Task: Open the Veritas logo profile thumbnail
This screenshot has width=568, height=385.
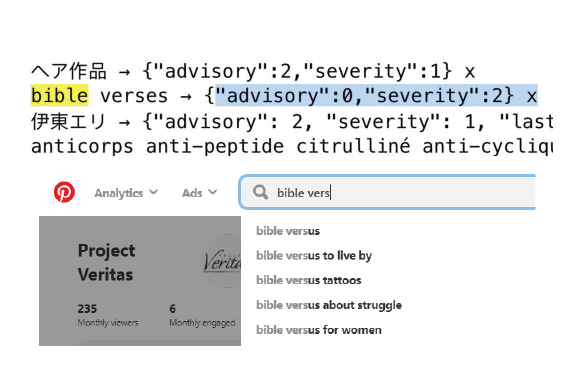Action: 222,261
